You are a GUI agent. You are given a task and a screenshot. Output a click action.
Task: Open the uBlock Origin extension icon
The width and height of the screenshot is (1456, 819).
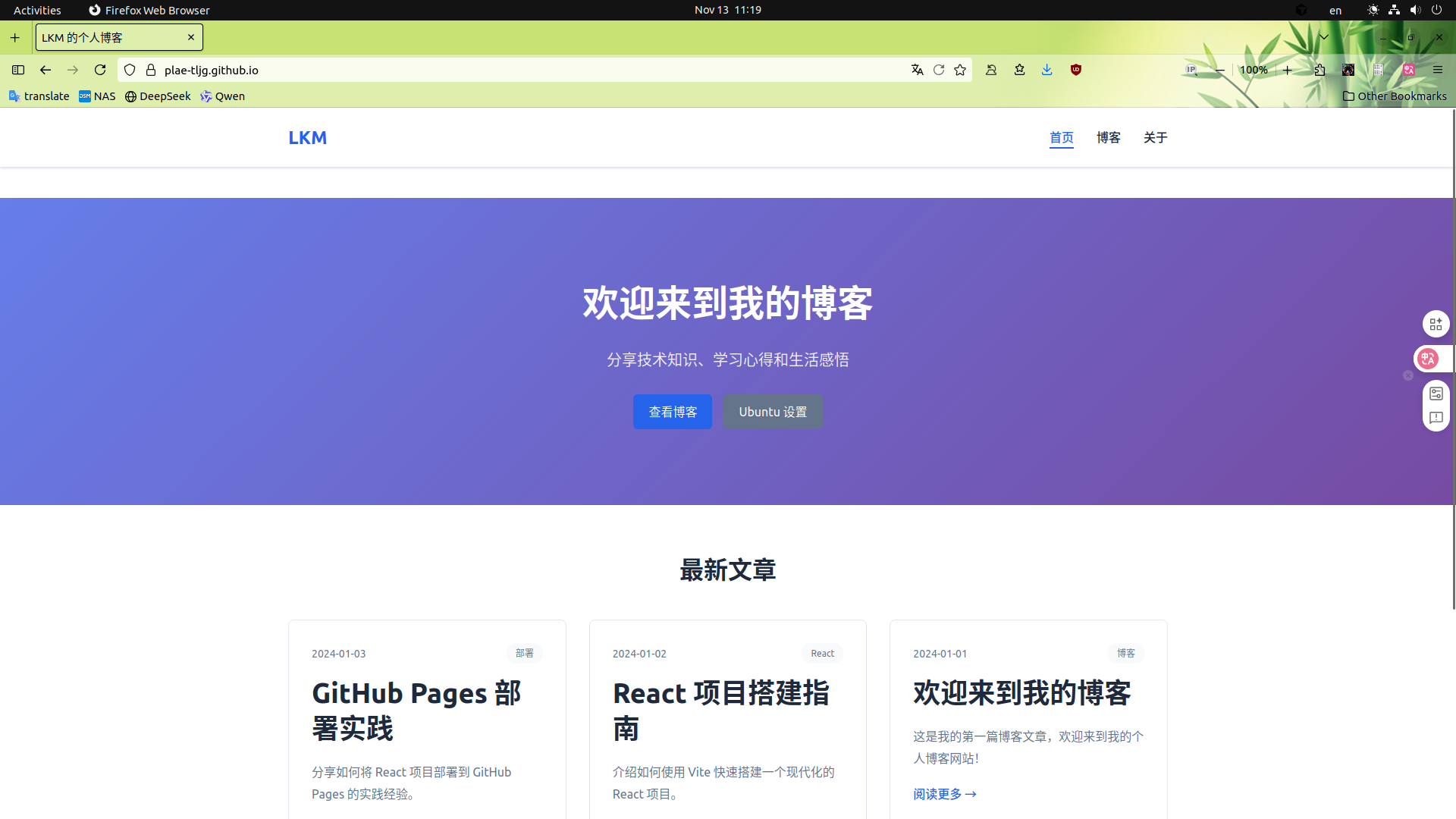(x=1076, y=69)
